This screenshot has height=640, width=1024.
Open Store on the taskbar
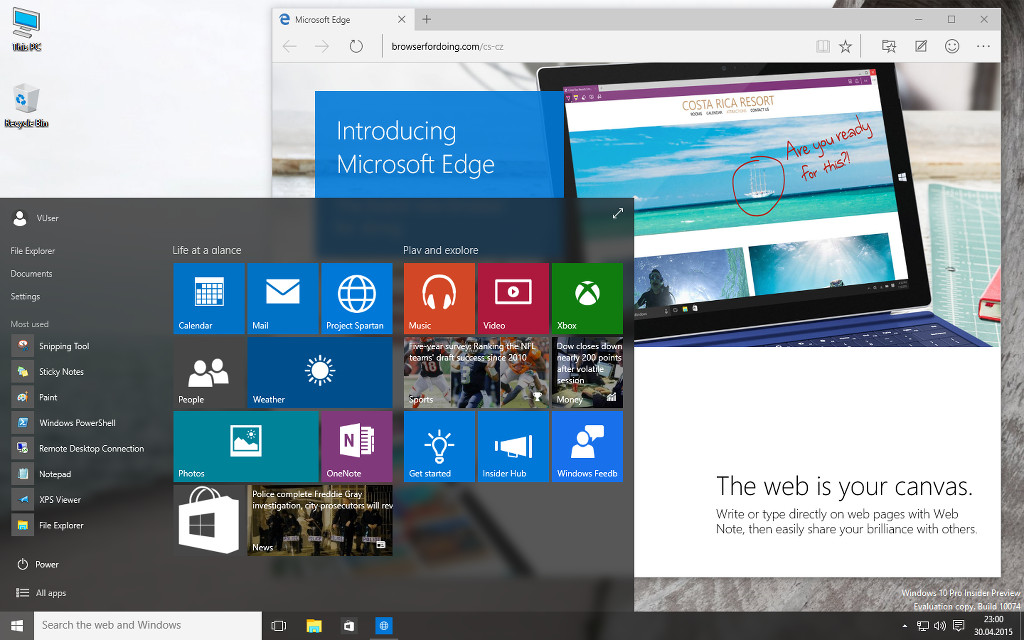coord(349,626)
